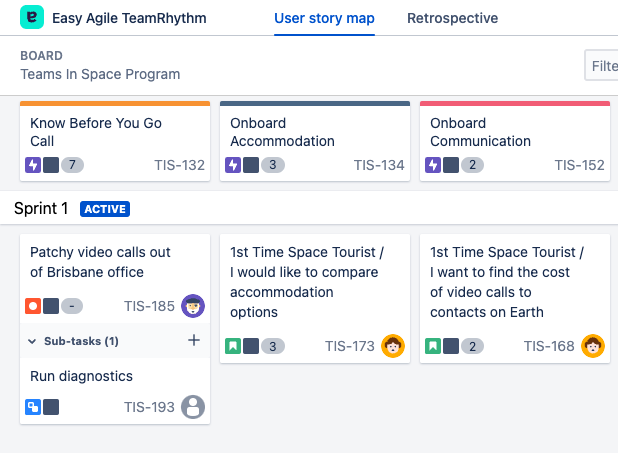The height and width of the screenshot is (453, 618).
Task: Click the red bug icon on TIS-185
Action: (x=33, y=306)
